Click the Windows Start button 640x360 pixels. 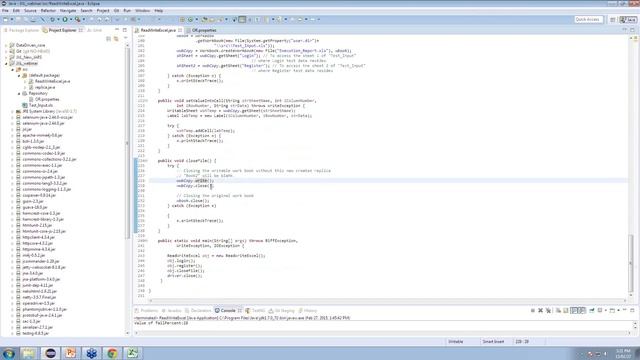pyautogui.click(x=9, y=353)
